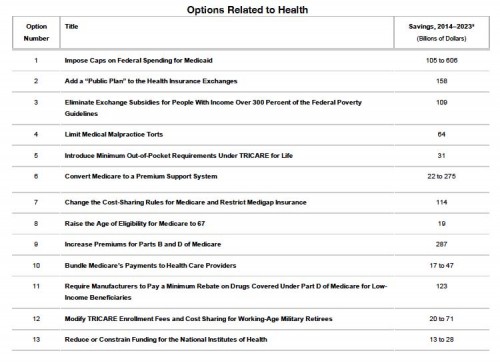Screen dimensions: 500x363
Task: Open Limit Medical Malpractice Torts option
Action: pyautogui.click(x=114, y=134)
